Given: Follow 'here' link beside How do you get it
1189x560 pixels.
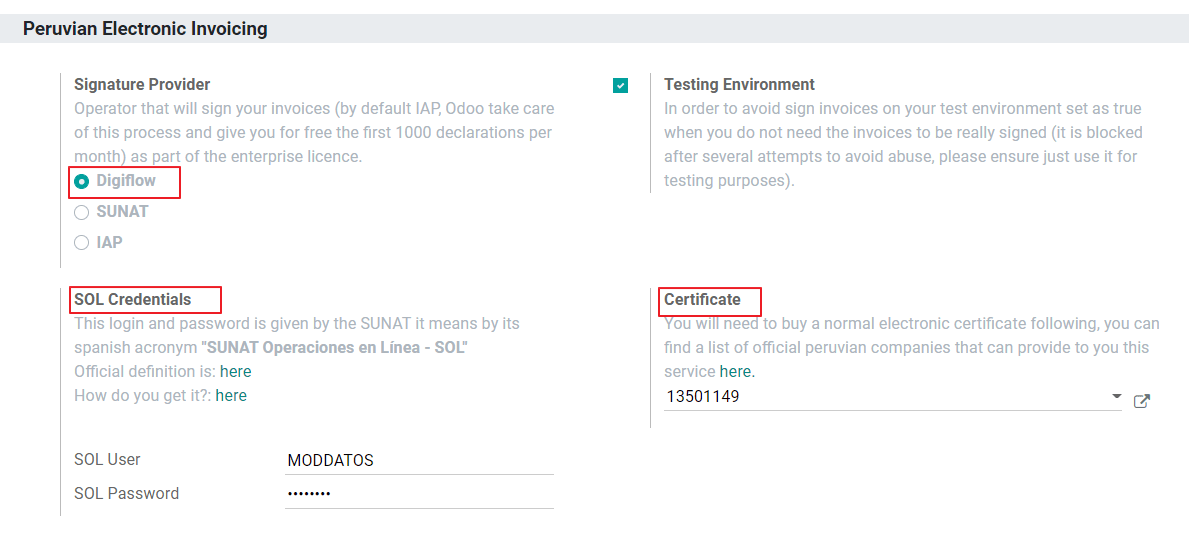Looking at the screenshot, I should pos(231,396).
